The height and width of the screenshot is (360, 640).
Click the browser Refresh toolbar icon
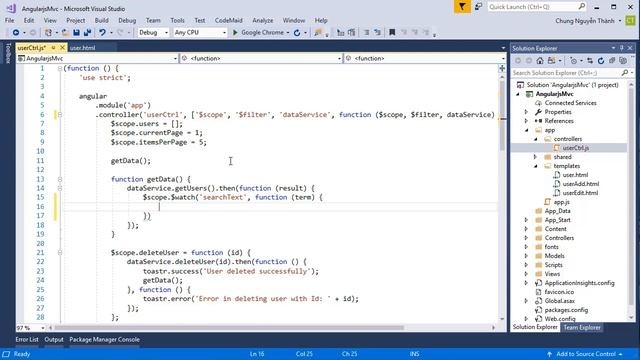coord(297,33)
